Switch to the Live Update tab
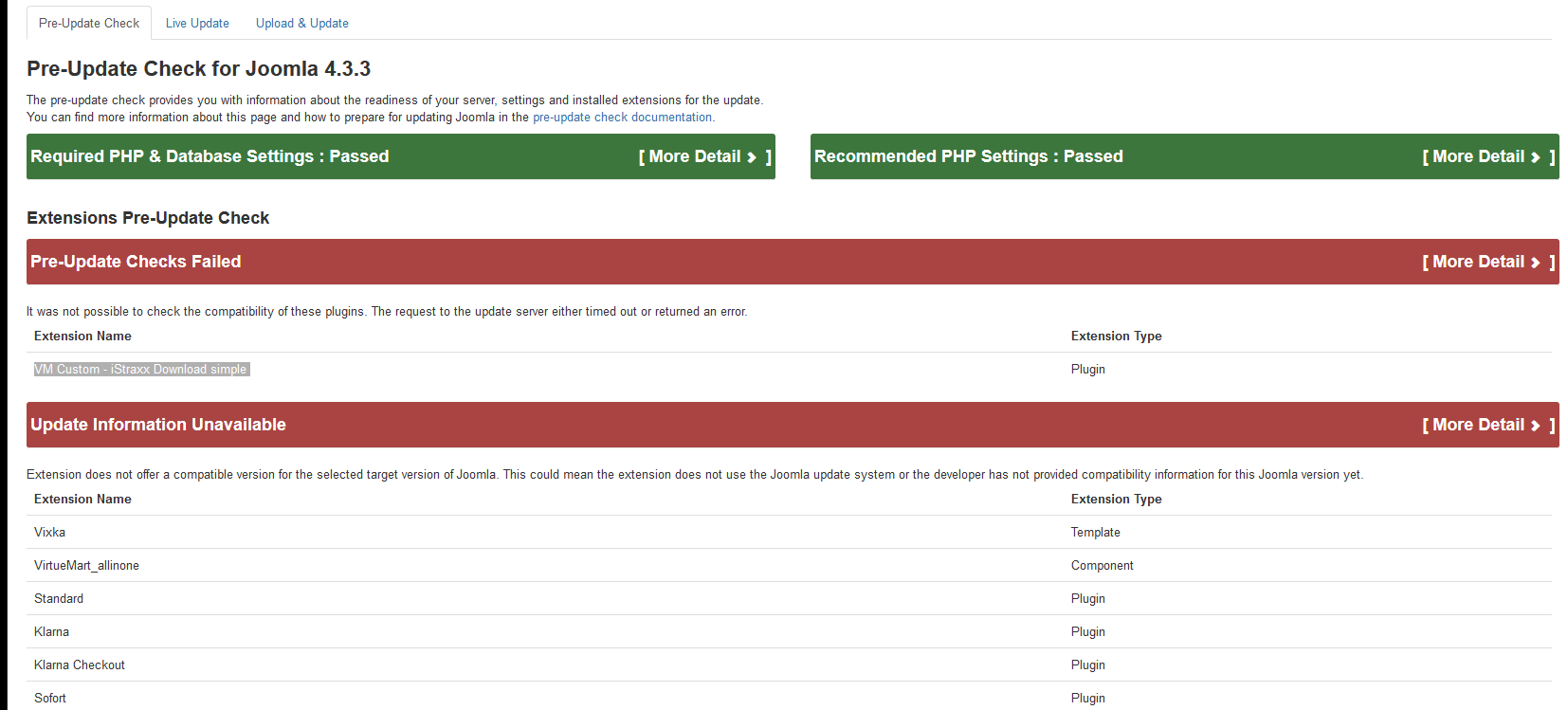The width and height of the screenshot is (1568, 710). (x=197, y=23)
